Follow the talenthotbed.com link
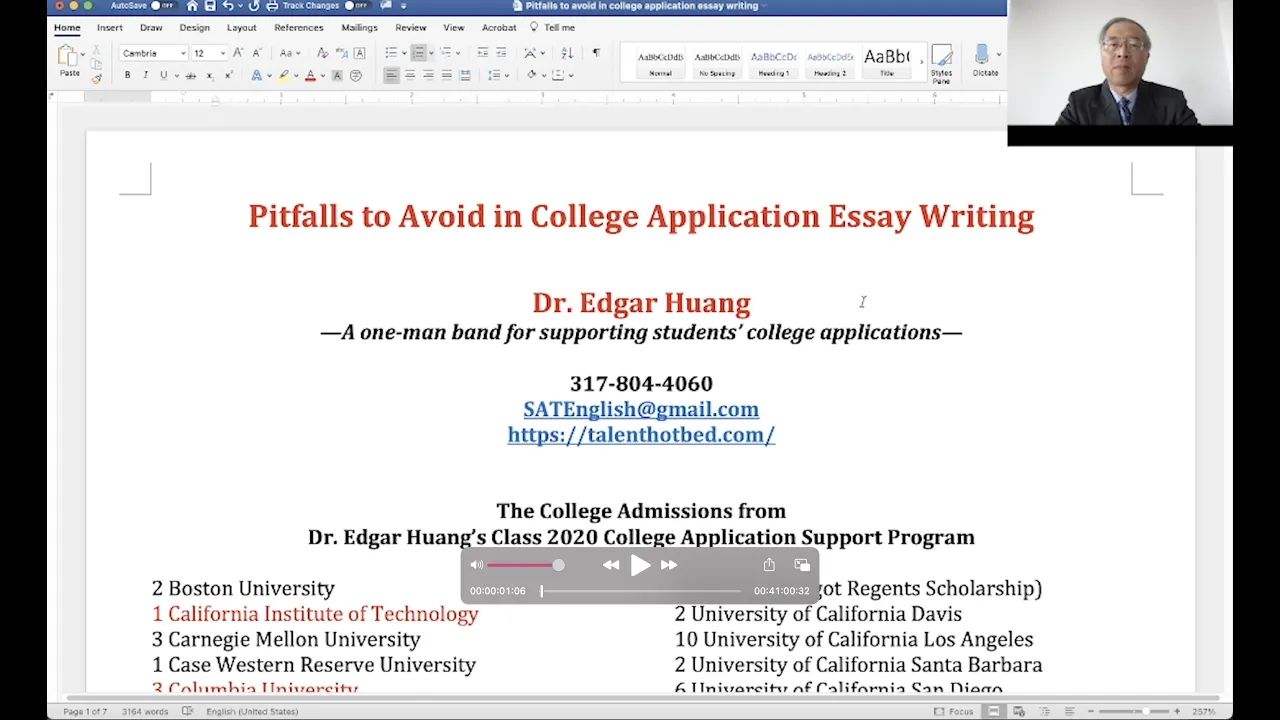Image resolution: width=1280 pixels, height=720 pixels. pos(641,434)
